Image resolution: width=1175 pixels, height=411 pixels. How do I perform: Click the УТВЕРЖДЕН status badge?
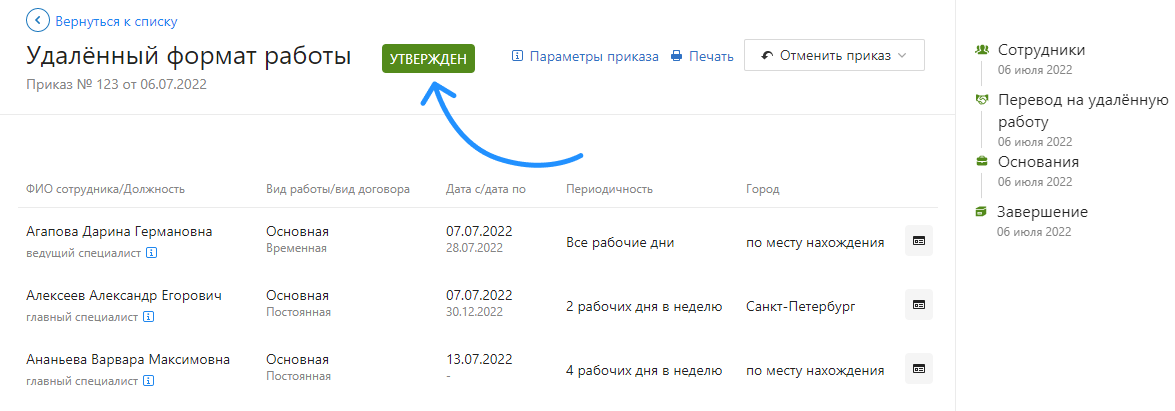pos(428,58)
